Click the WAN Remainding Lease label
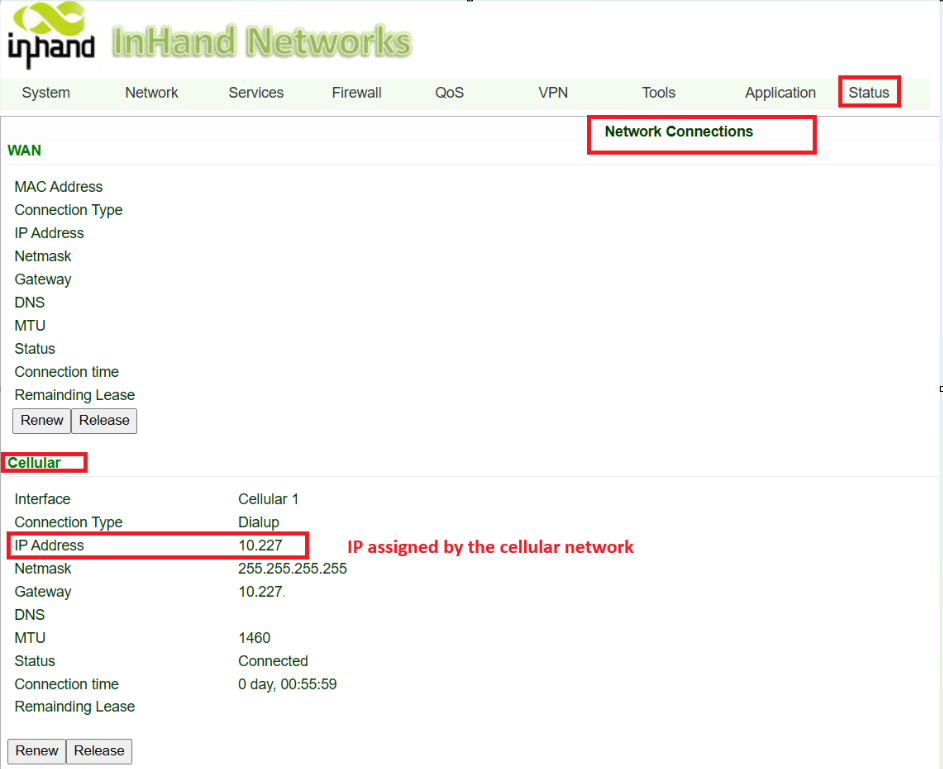Screen dimensions: 943x769 pyautogui.click(x=75, y=395)
